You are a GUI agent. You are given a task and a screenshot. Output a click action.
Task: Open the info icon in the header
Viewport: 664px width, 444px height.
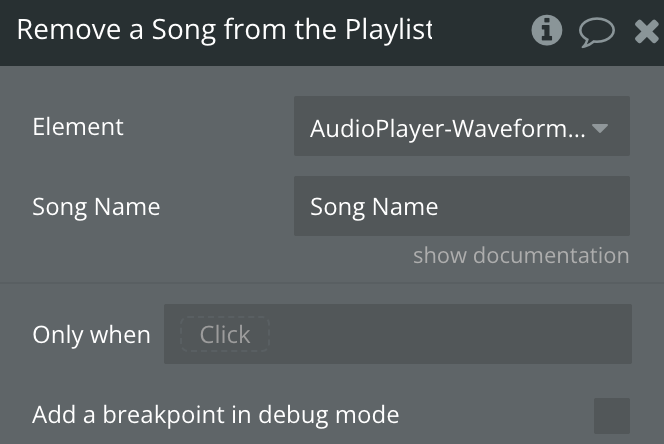(546, 31)
